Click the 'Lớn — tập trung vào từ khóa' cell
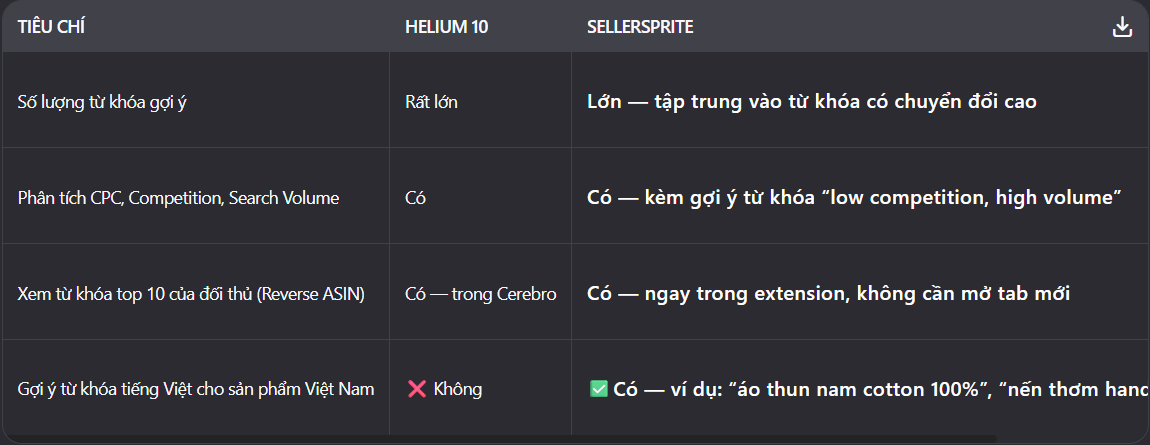The image size is (1150, 445). [x=812, y=102]
